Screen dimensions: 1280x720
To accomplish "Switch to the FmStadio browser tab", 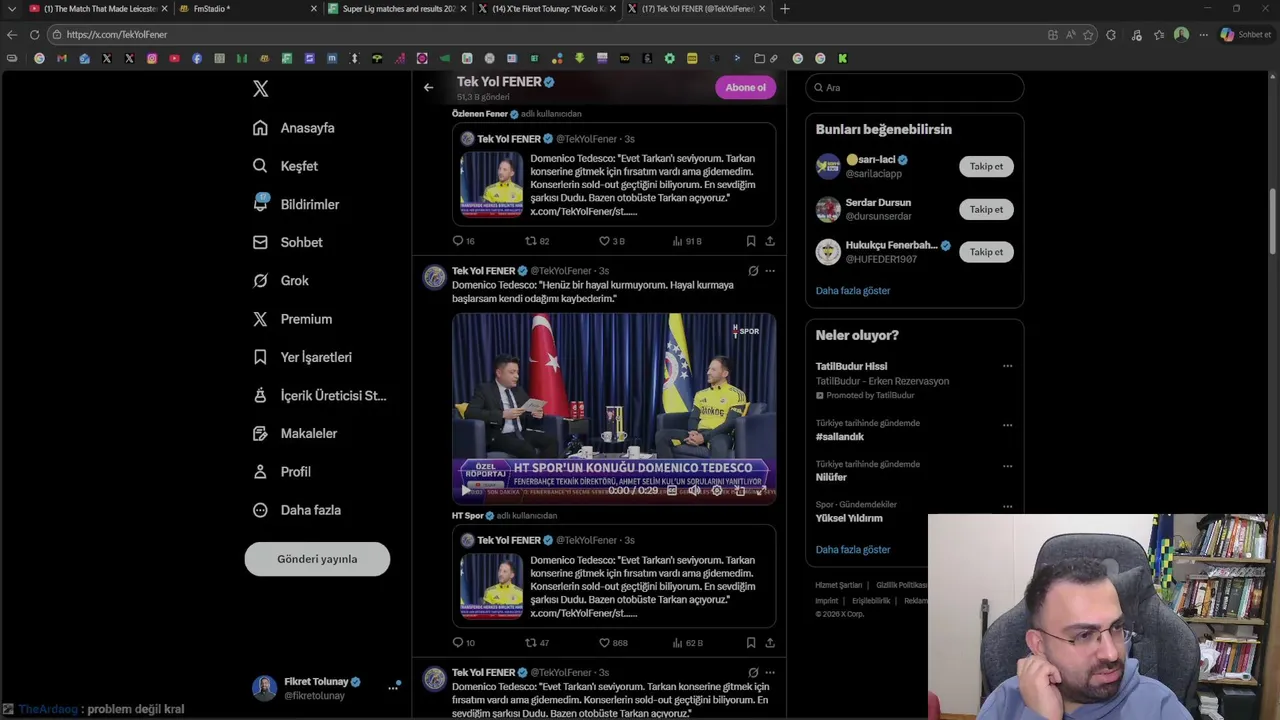I will click(245, 9).
